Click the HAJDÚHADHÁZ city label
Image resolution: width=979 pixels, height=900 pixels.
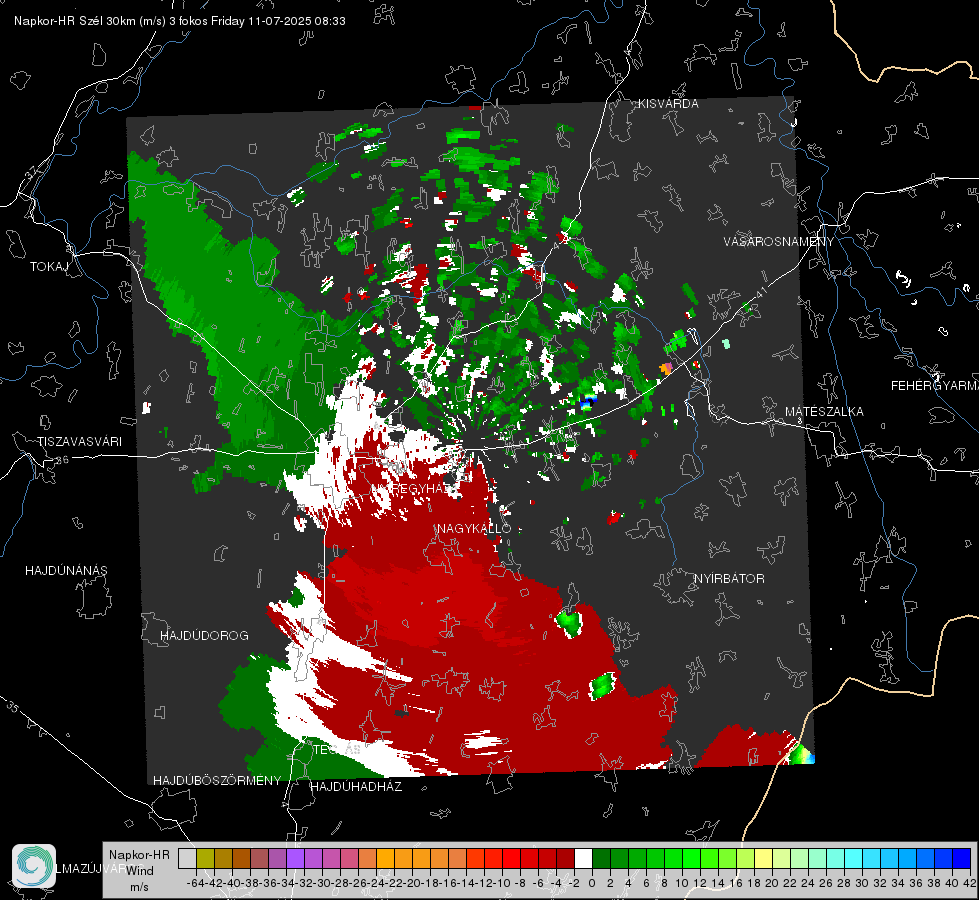pos(356,787)
